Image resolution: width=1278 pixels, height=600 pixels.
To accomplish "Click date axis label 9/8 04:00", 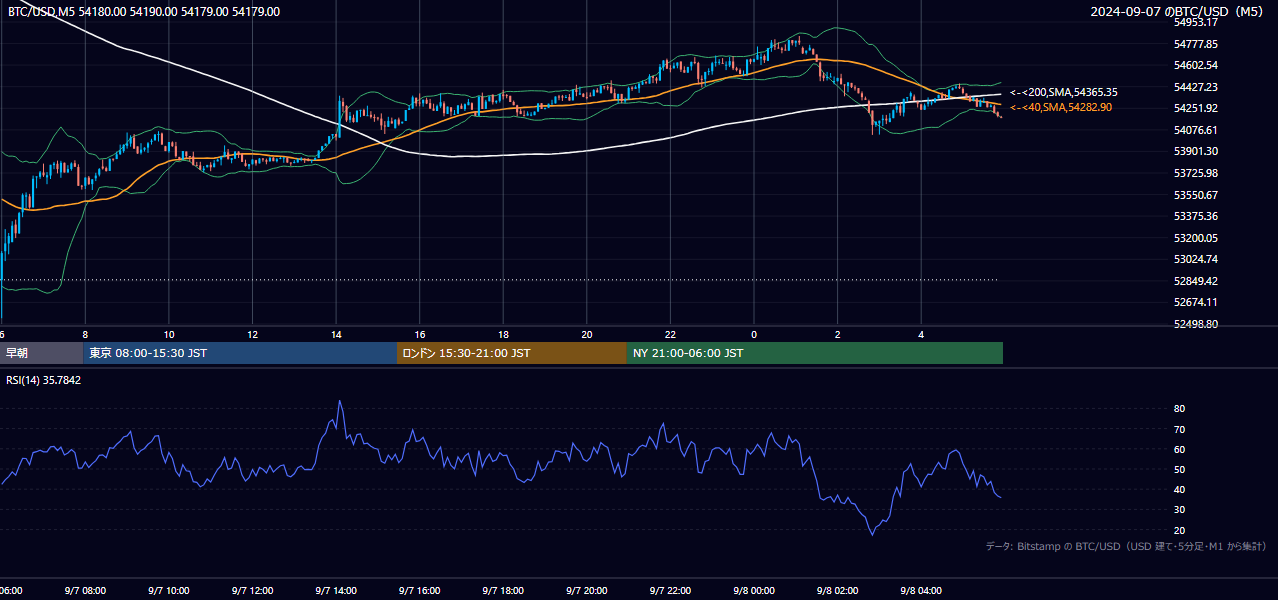I will 922,591.
